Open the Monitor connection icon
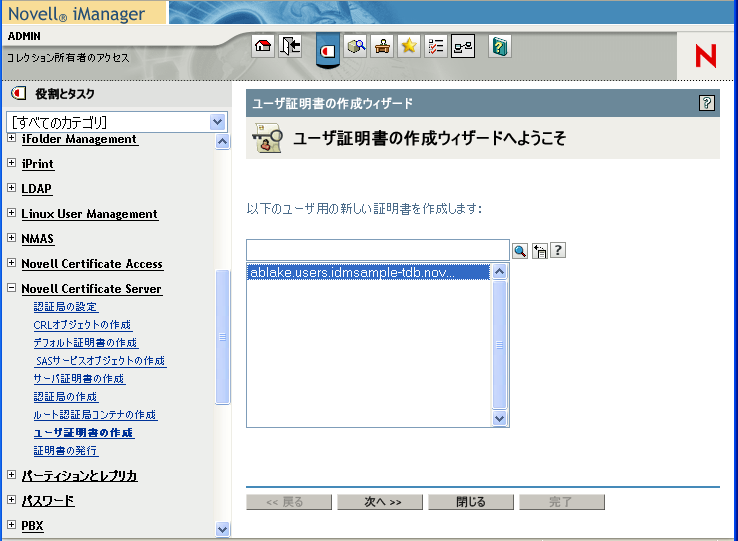This screenshot has width=738, height=541. tap(463, 46)
